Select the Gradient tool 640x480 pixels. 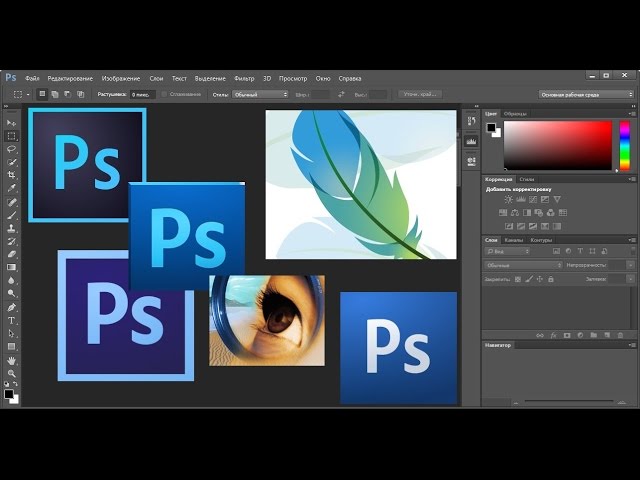[x=11, y=267]
